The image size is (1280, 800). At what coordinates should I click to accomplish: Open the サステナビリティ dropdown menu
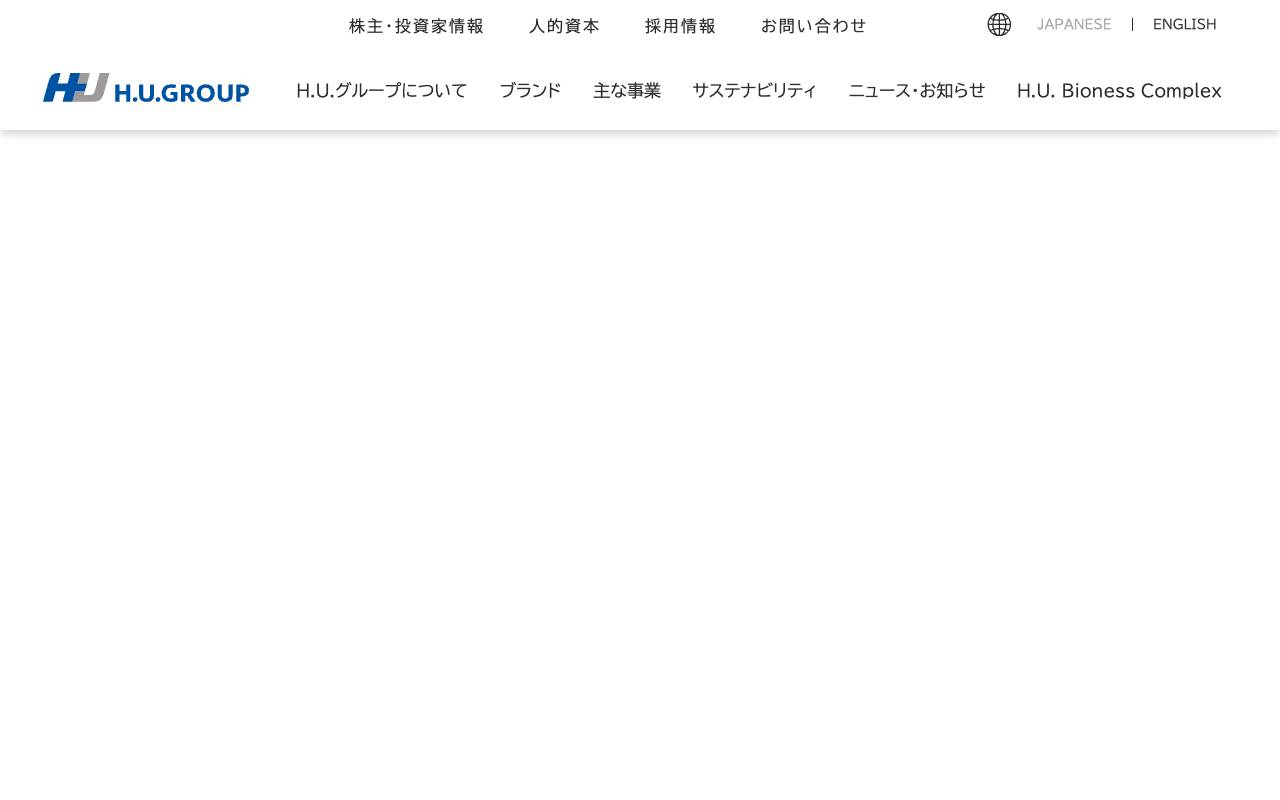(755, 91)
